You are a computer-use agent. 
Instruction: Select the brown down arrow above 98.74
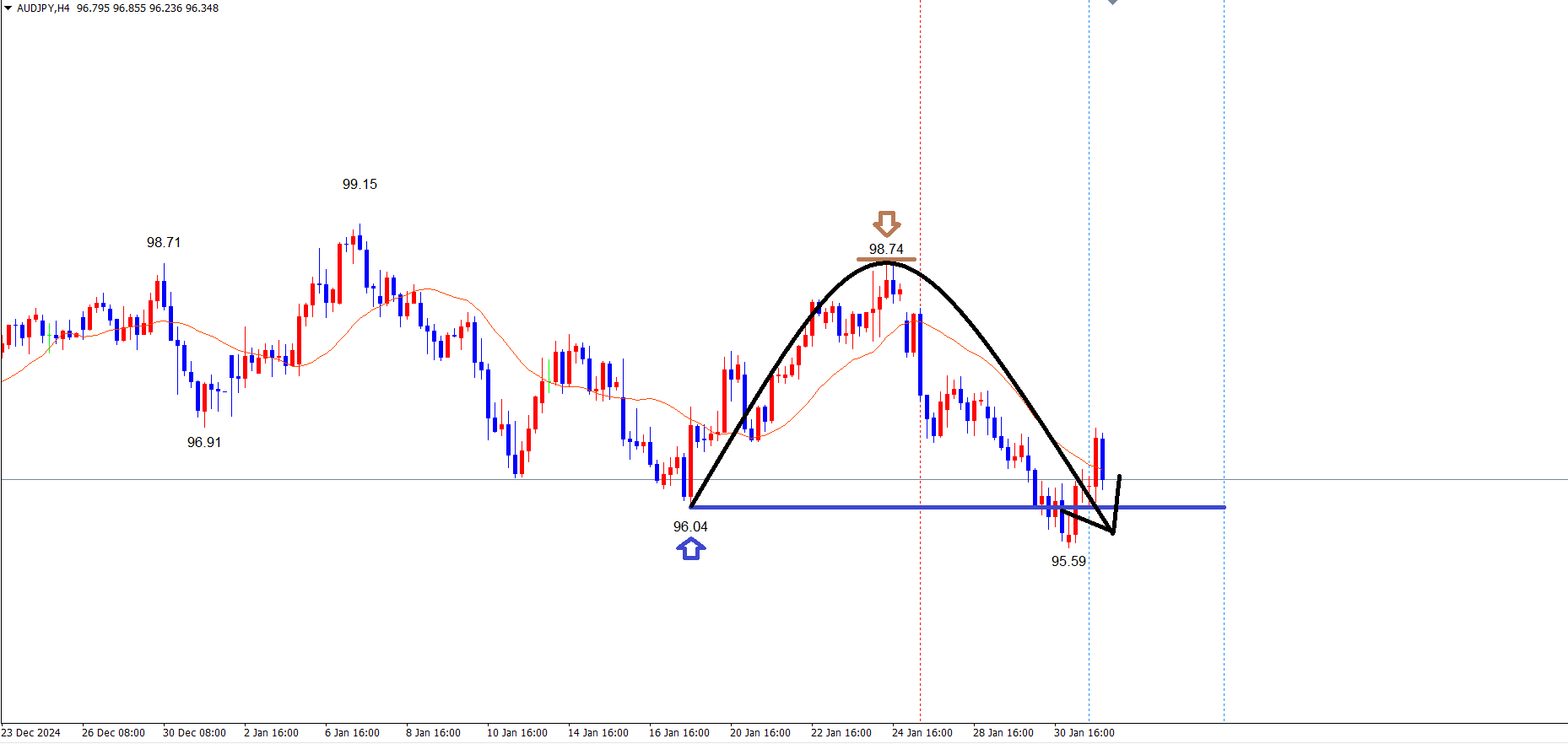(886, 224)
